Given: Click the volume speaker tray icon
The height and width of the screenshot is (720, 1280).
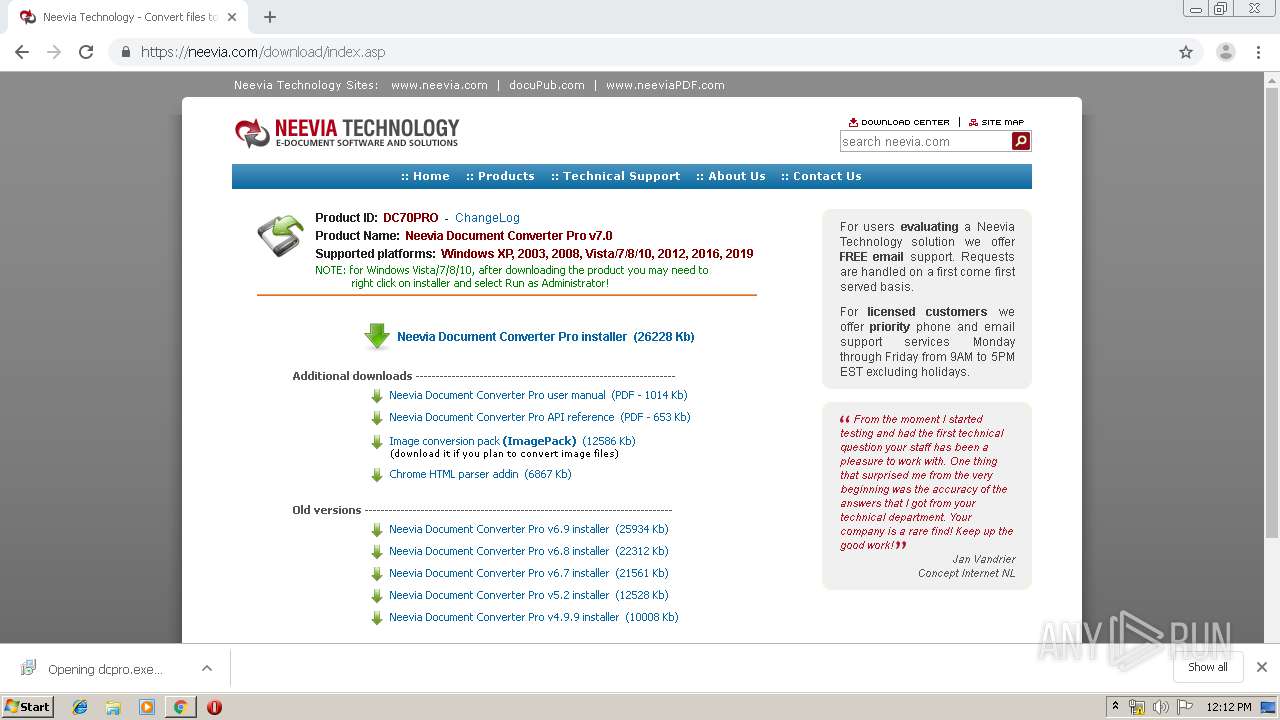Looking at the screenshot, I should pyautogui.click(x=1161, y=707).
